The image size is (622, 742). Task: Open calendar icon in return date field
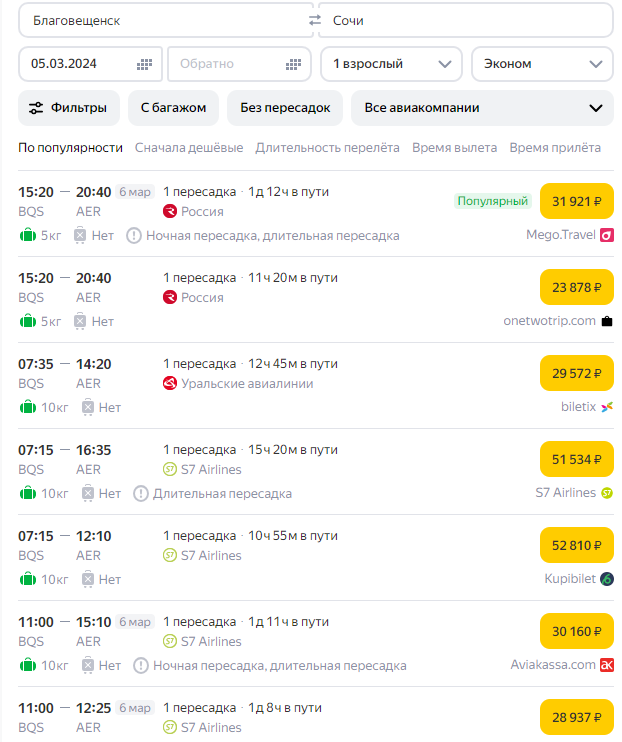point(292,64)
